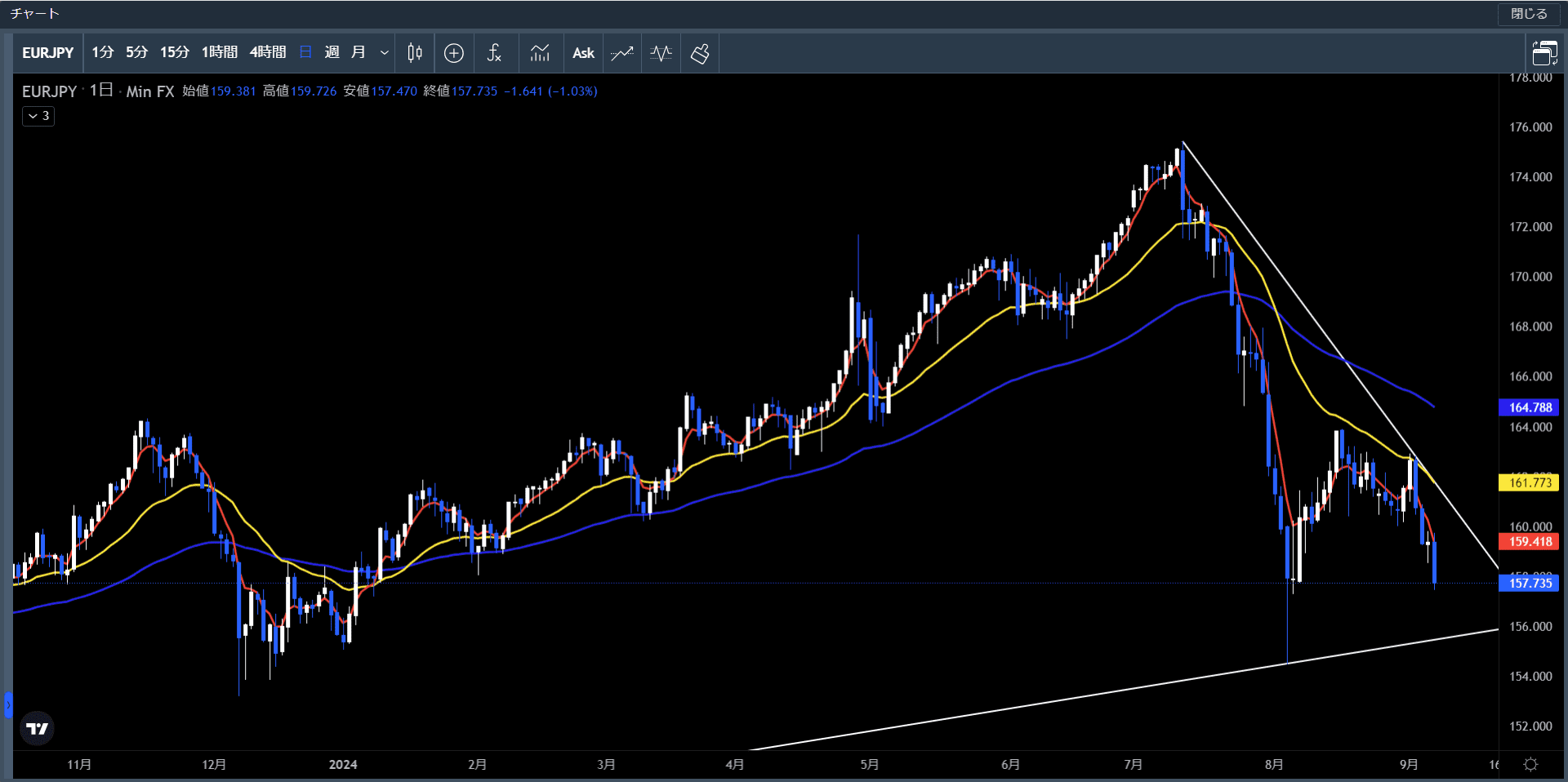This screenshot has height=782, width=1568.
Task: Click the 170.000 price axis label
Action: [x=1530, y=277]
